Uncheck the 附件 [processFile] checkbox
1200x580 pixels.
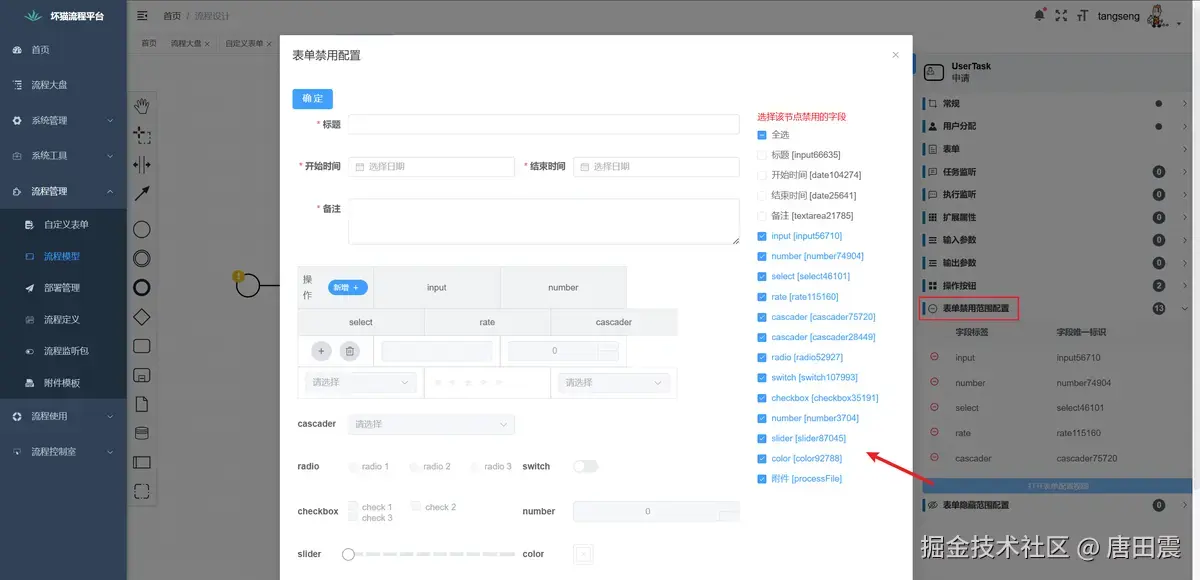762,479
